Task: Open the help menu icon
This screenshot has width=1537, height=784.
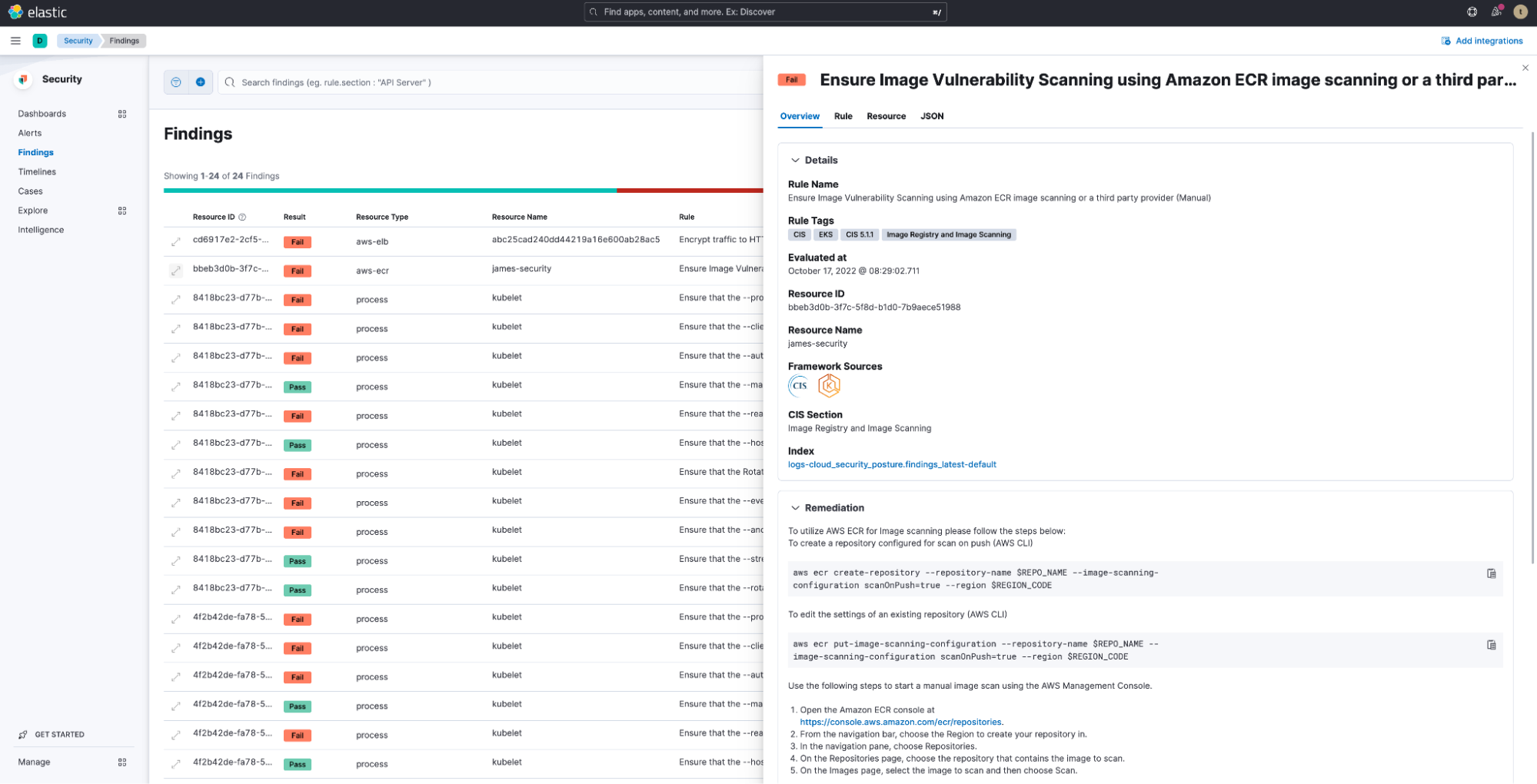Action: coord(1472,12)
